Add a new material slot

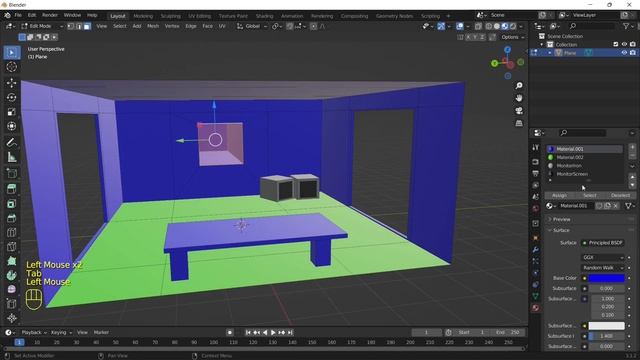pyautogui.click(x=632, y=147)
